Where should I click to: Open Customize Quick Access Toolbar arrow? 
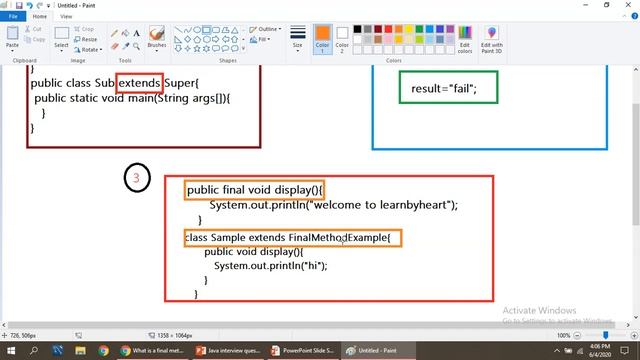pos(48,6)
